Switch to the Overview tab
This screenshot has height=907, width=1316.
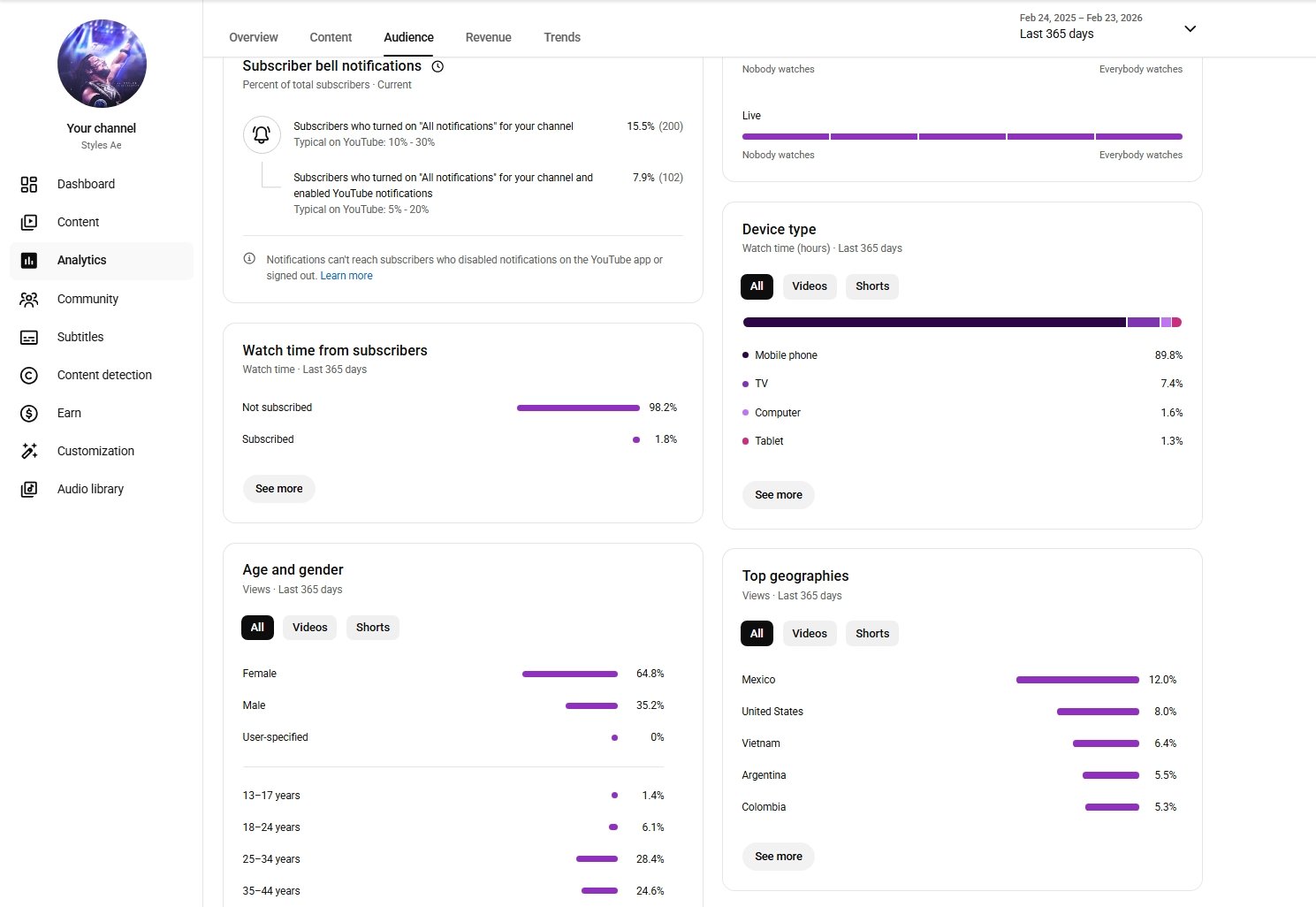coord(253,37)
